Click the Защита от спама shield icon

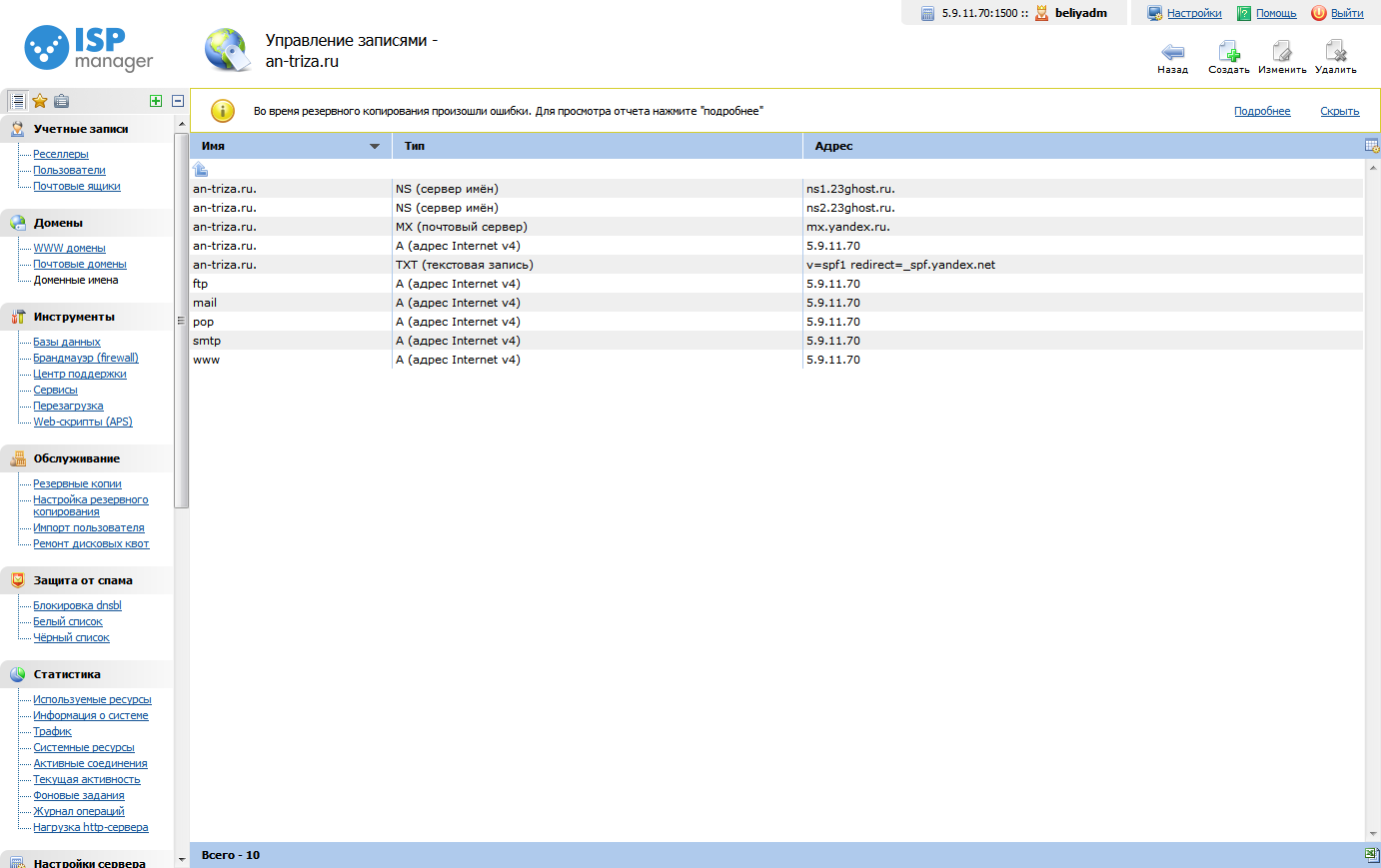coord(18,580)
